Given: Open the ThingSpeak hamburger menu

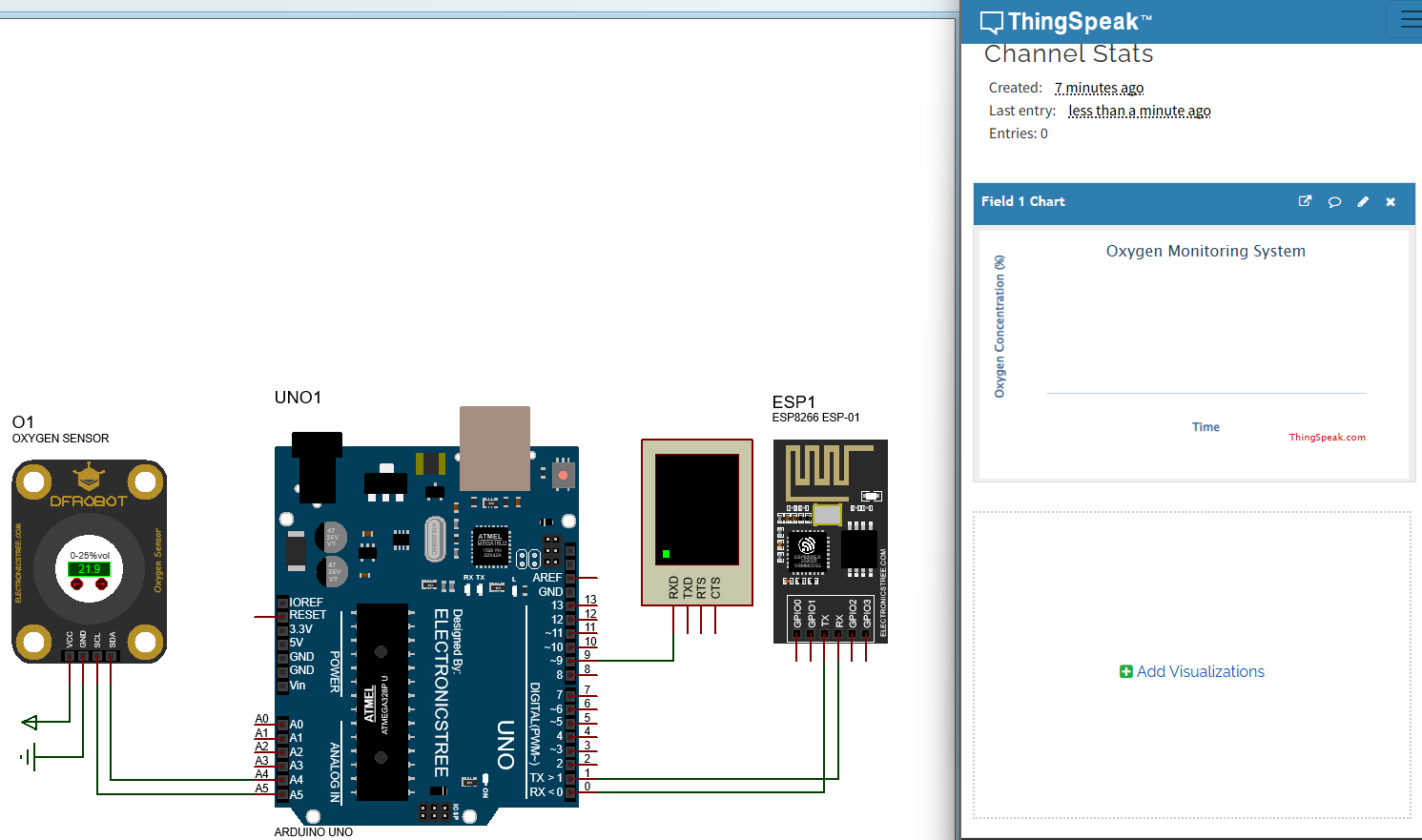Looking at the screenshot, I should (1410, 20).
